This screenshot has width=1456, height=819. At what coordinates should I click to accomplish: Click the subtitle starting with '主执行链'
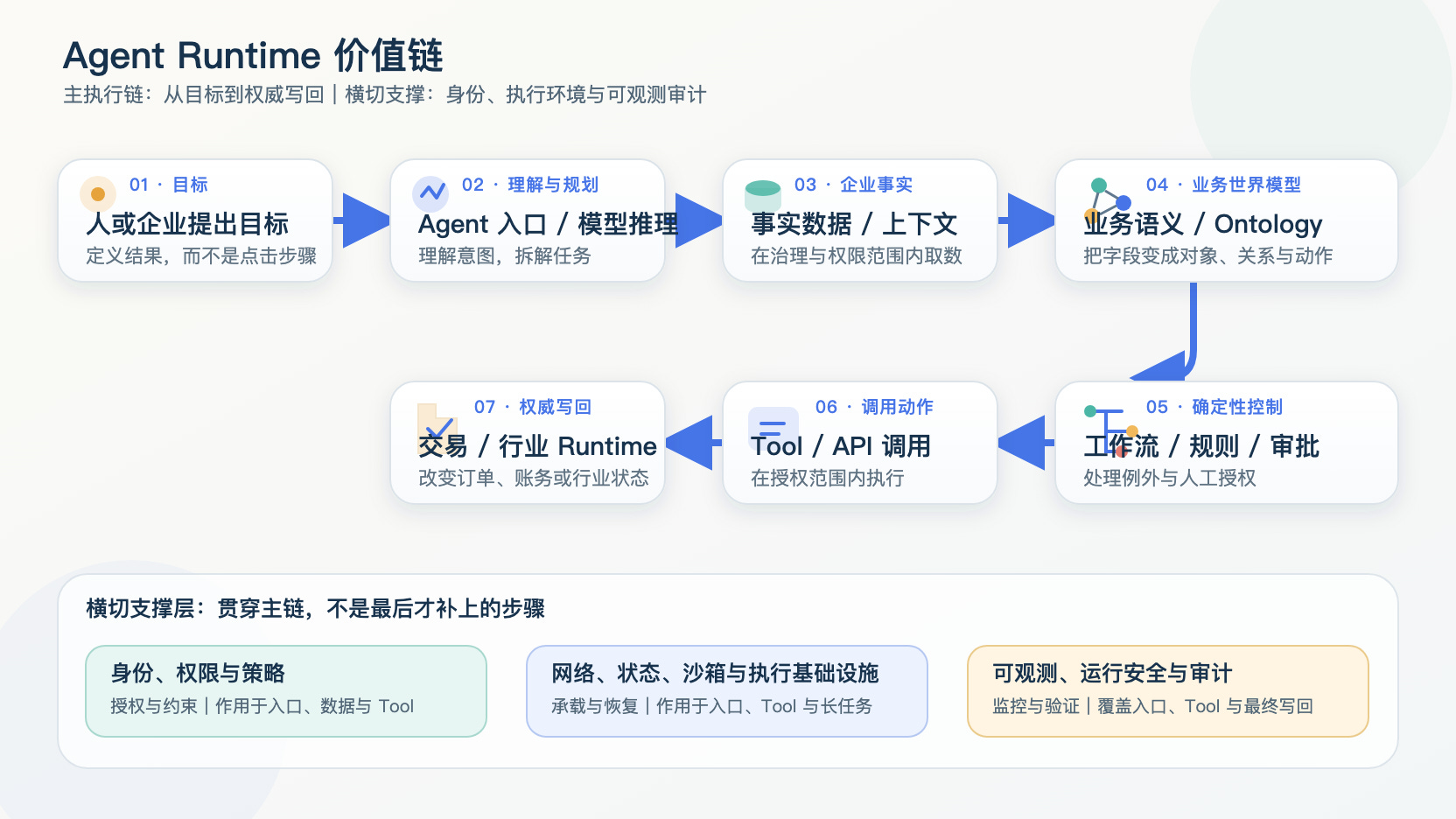pyautogui.click(x=385, y=94)
